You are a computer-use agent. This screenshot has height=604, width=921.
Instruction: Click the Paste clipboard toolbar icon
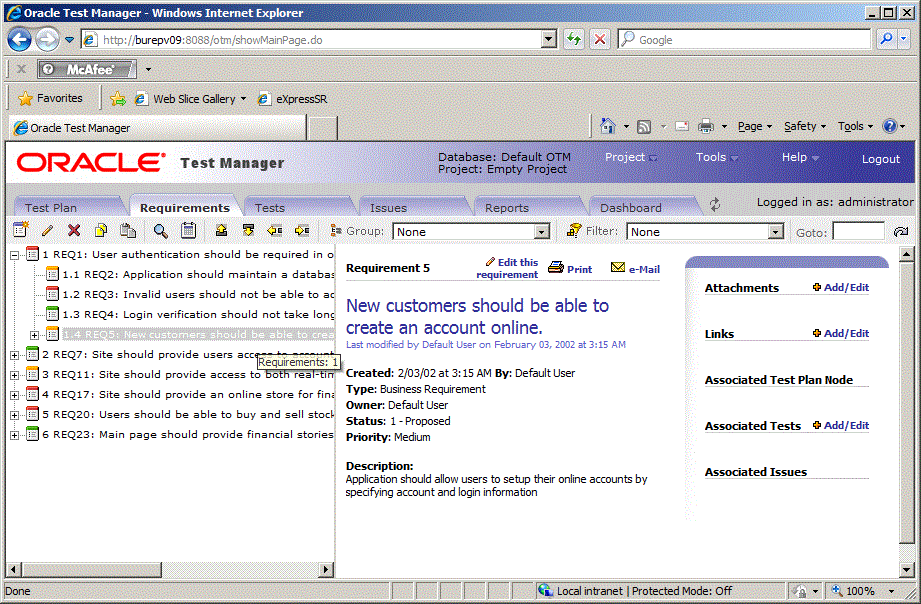pos(128,231)
